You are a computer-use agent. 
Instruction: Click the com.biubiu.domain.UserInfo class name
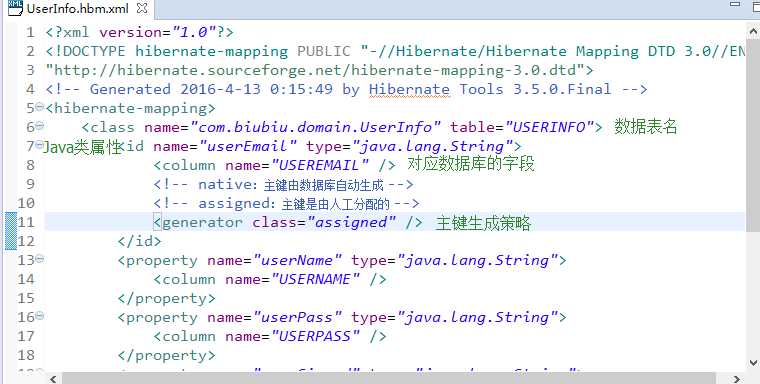point(316,128)
